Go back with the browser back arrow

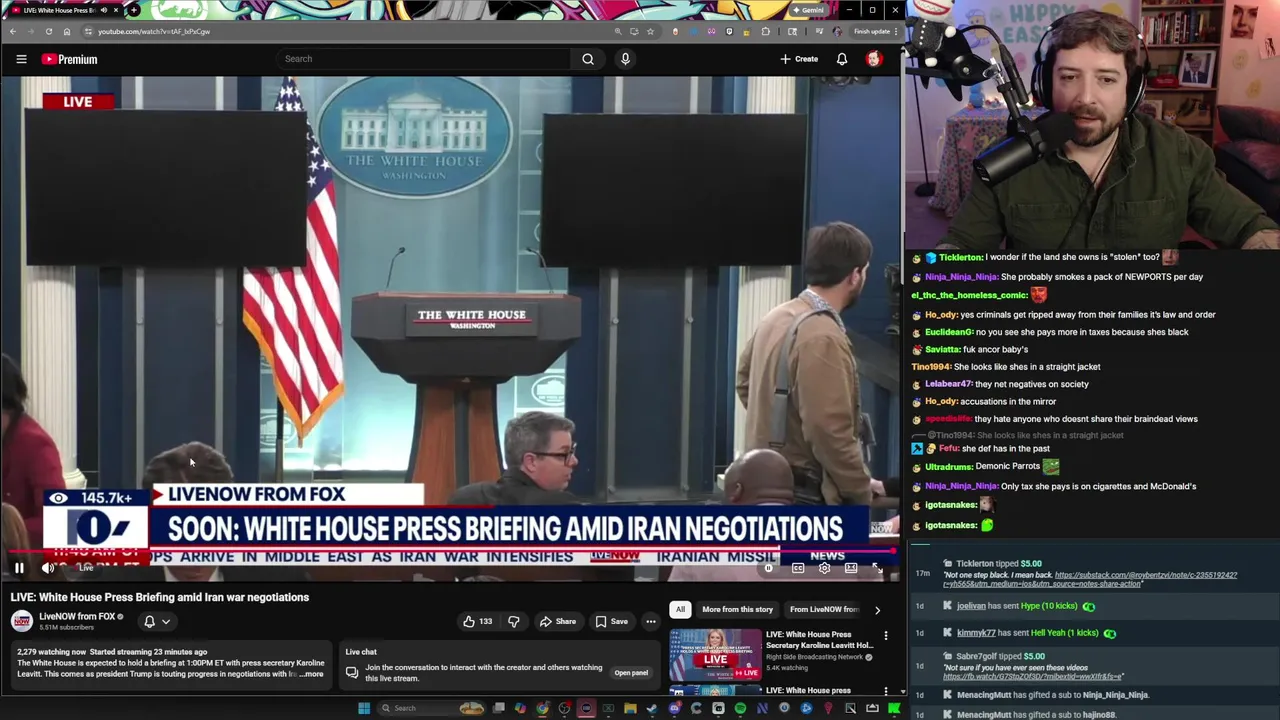[13, 31]
